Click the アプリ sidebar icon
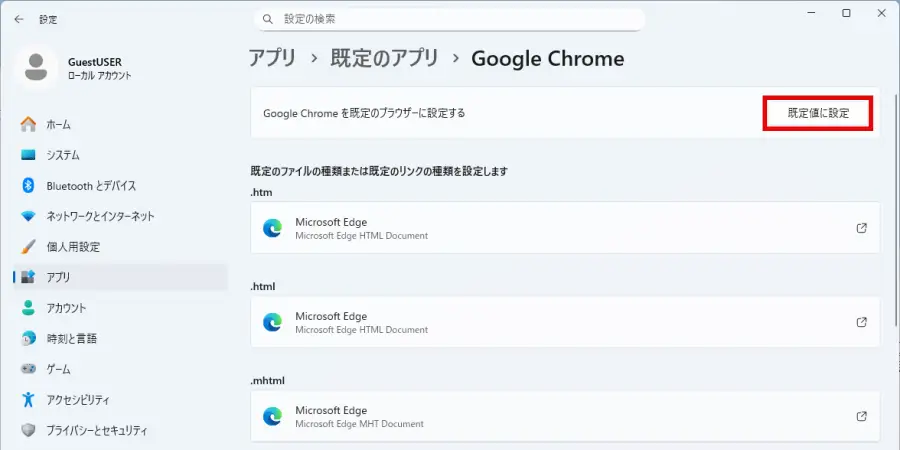This screenshot has height=450, width=900. 28,277
